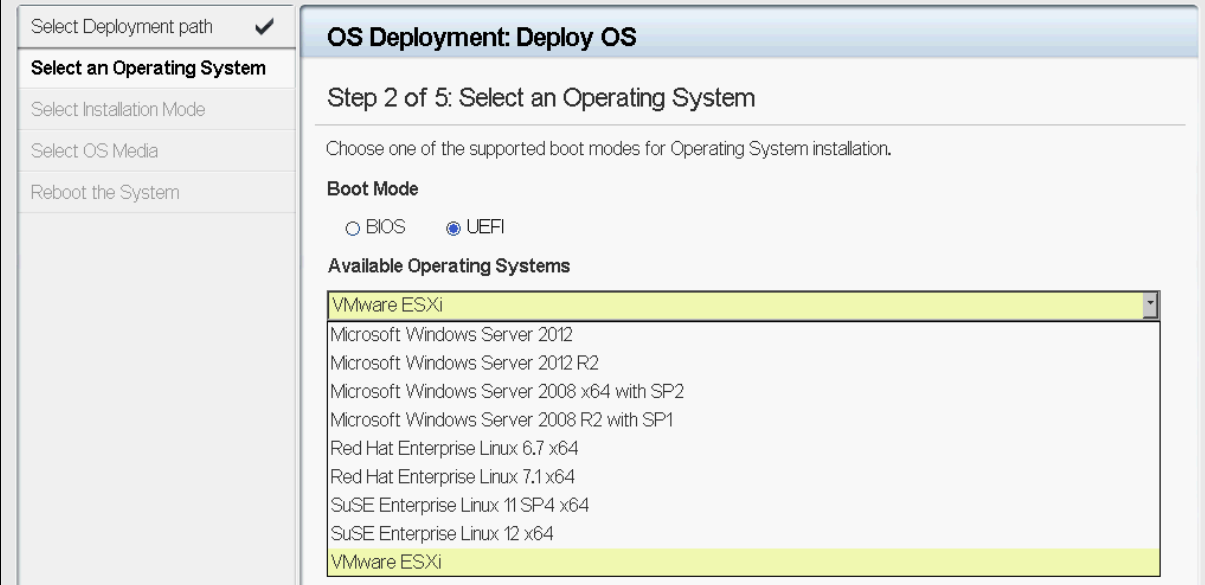This screenshot has height=585, width=1205.
Task: Choose SuSE Enterprise Linux 11 SP4 x64
Action: [x=743, y=505]
